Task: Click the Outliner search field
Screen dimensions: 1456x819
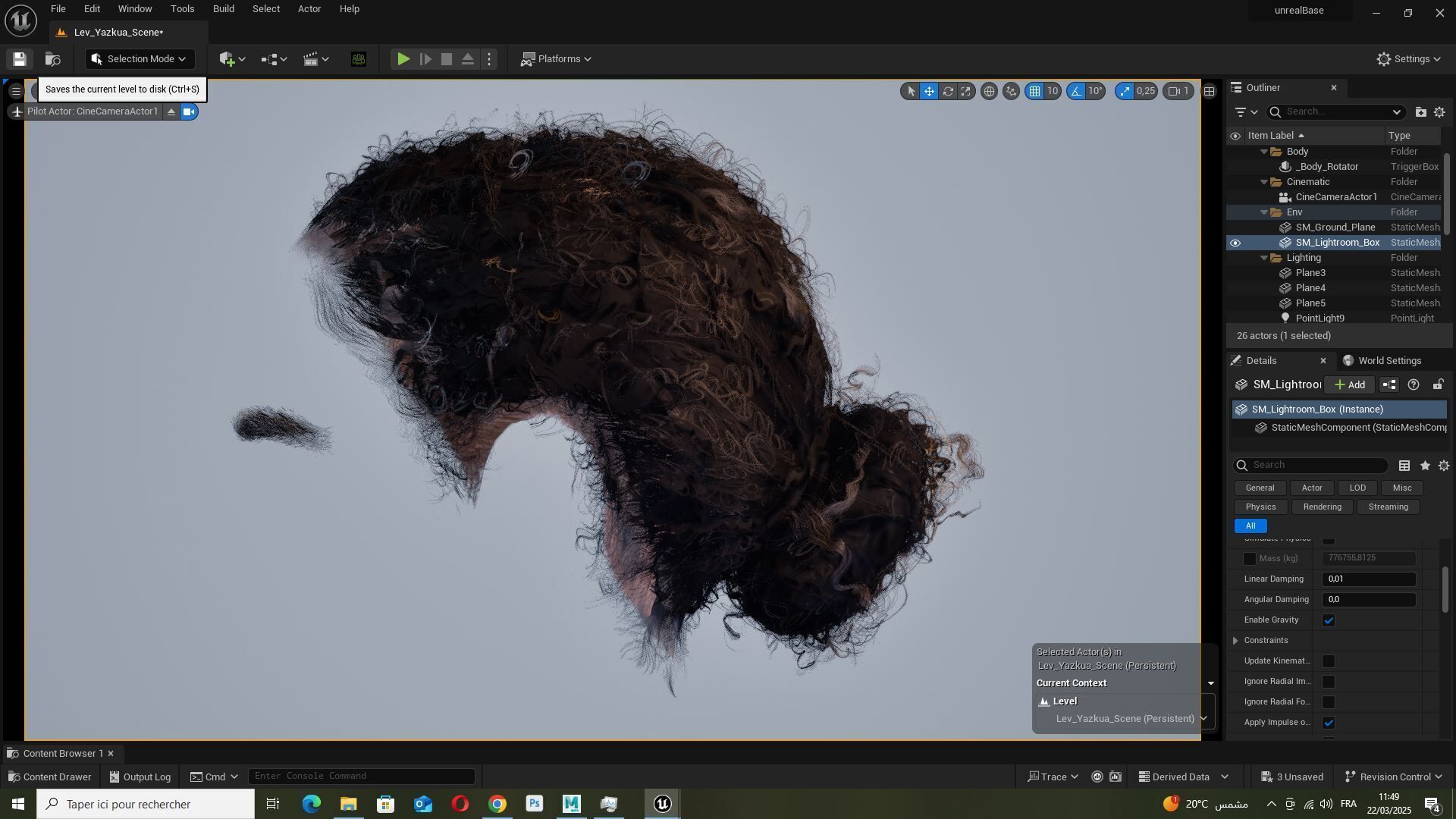Action: [1335, 112]
